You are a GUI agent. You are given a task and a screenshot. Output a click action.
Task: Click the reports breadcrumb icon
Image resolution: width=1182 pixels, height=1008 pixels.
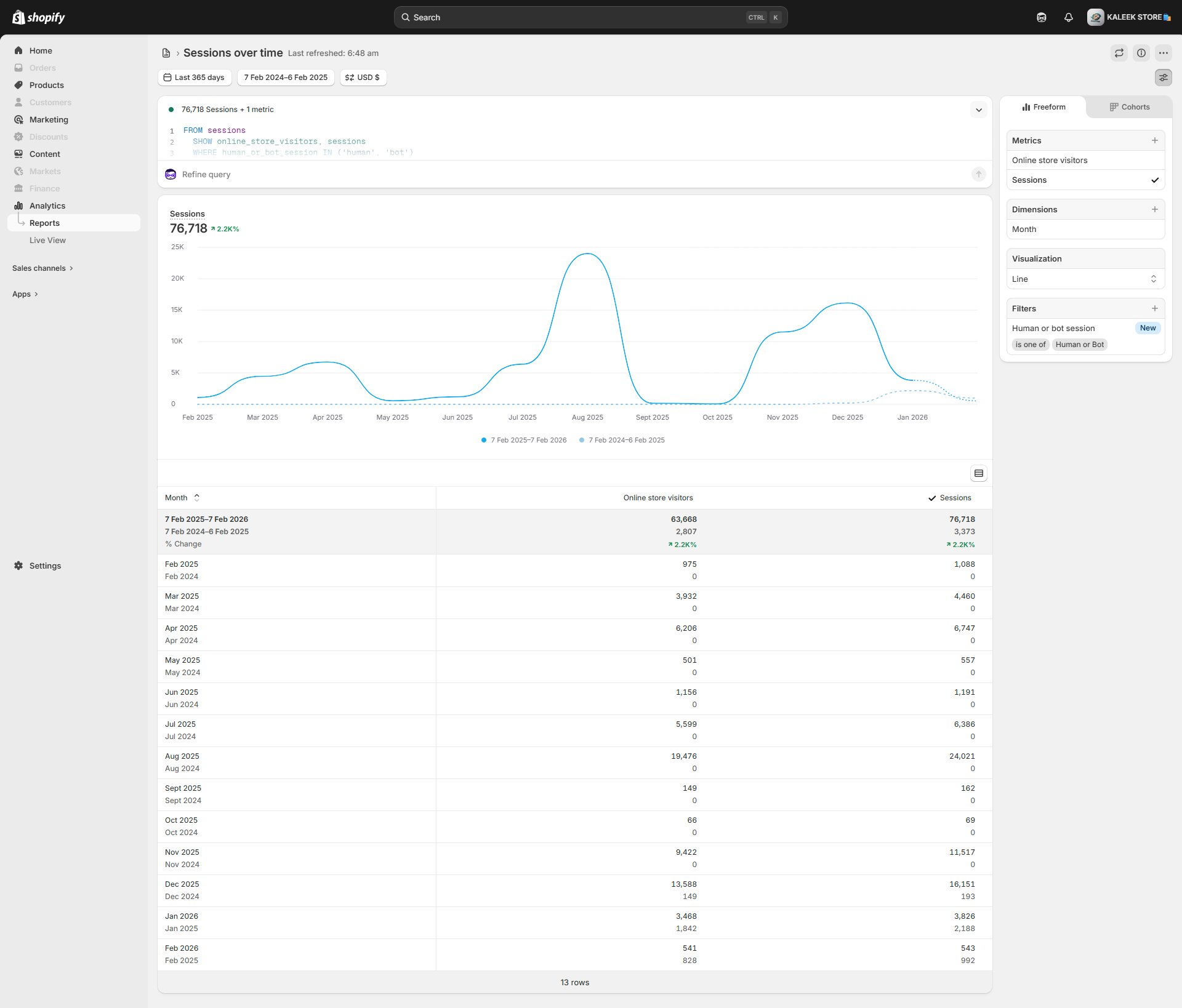pos(166,53)
